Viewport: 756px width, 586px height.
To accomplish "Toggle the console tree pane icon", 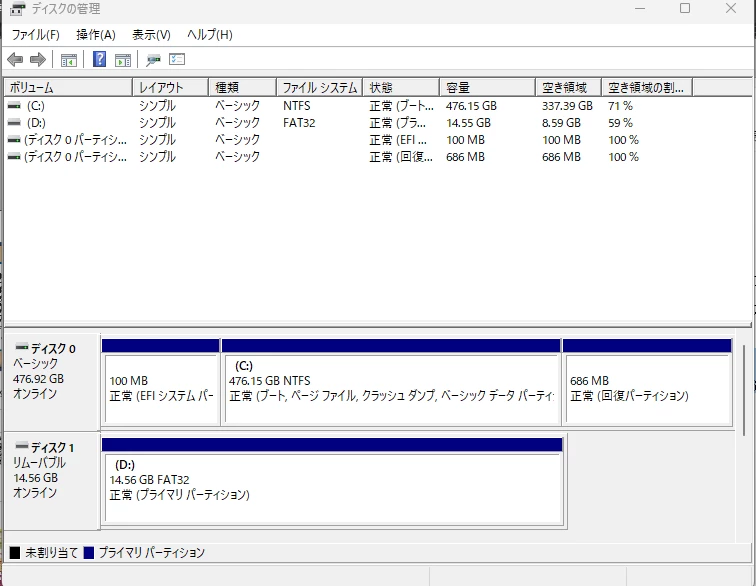I will (69, 60).
